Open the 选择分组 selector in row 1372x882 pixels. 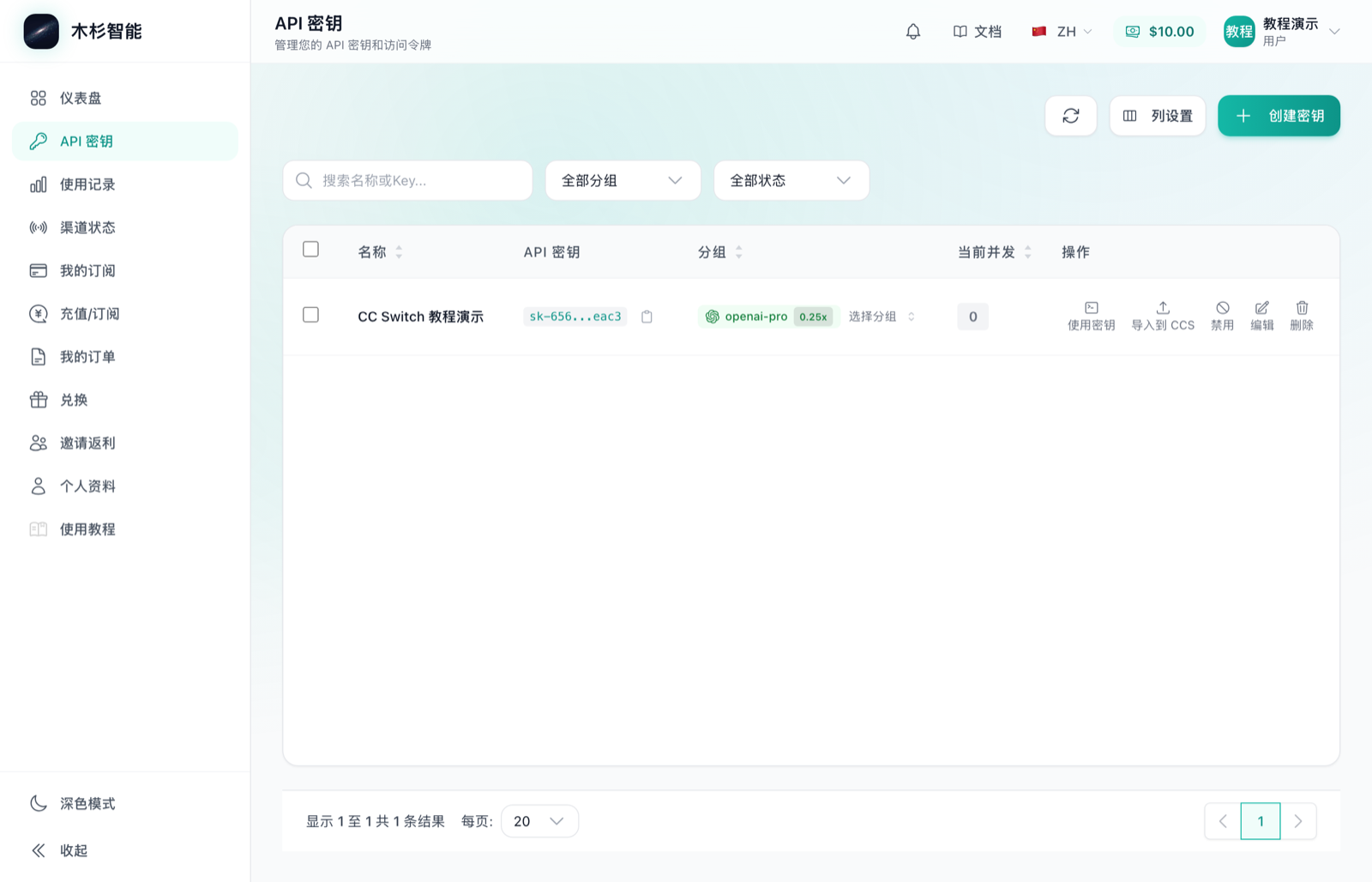click(882, 317)
